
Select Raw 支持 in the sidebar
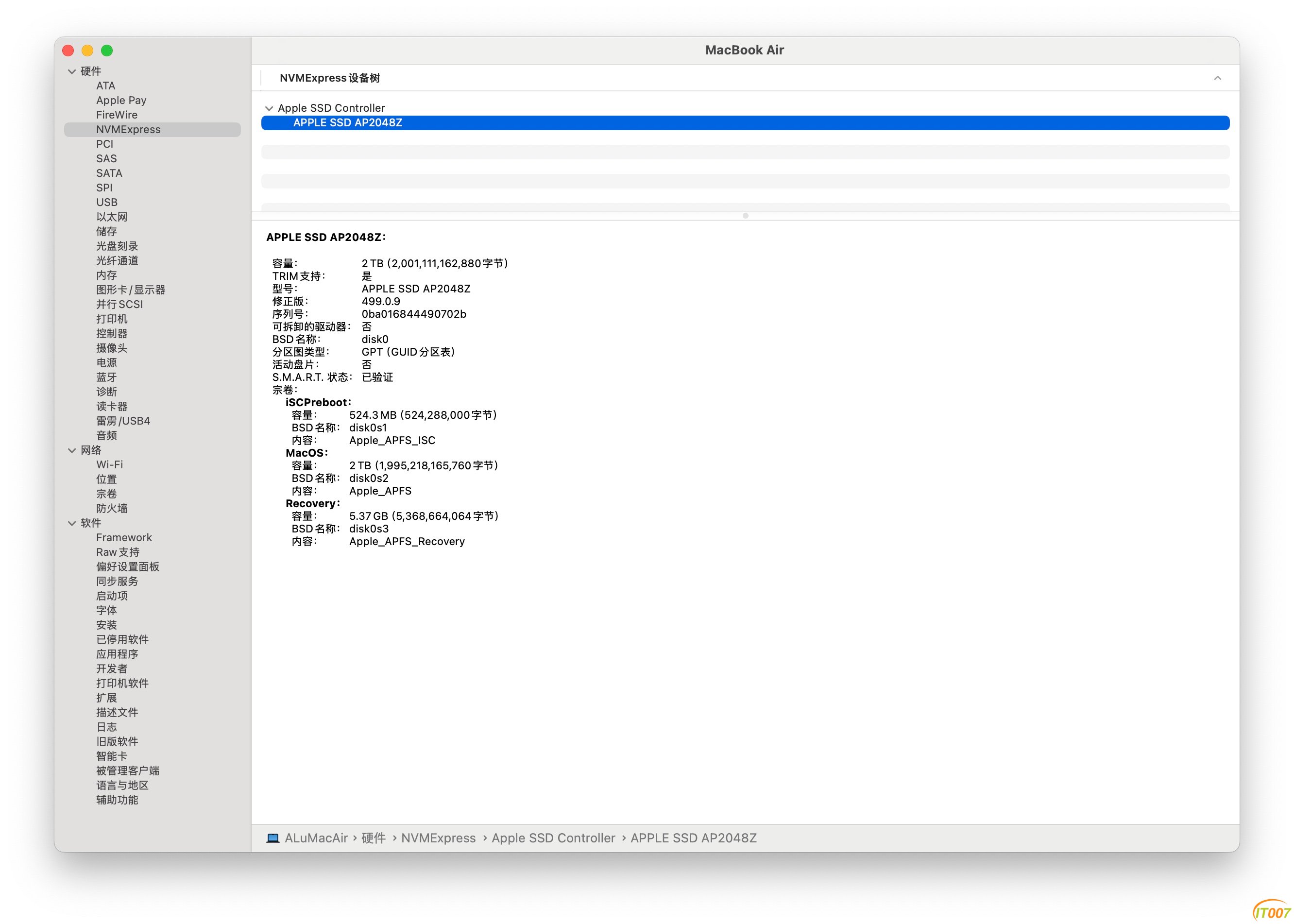pos(118,552)
